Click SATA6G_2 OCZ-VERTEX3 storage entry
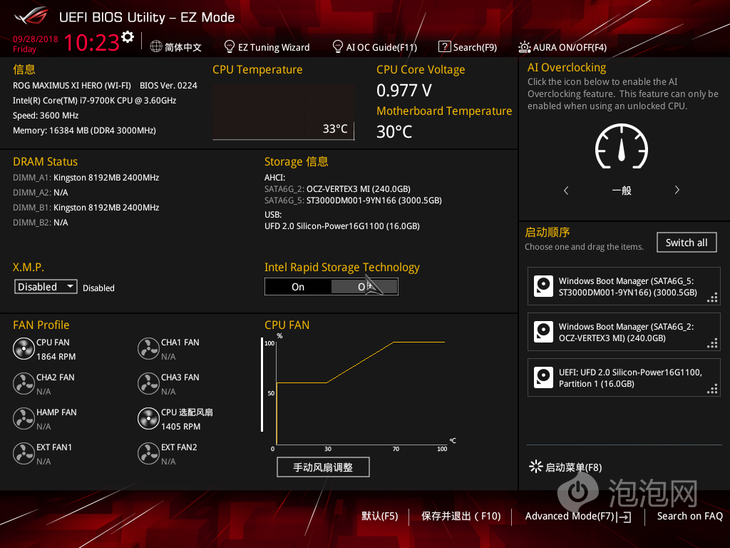Image resolution: width=730 pixels, height=548 pixels. (x=338, y=189)
